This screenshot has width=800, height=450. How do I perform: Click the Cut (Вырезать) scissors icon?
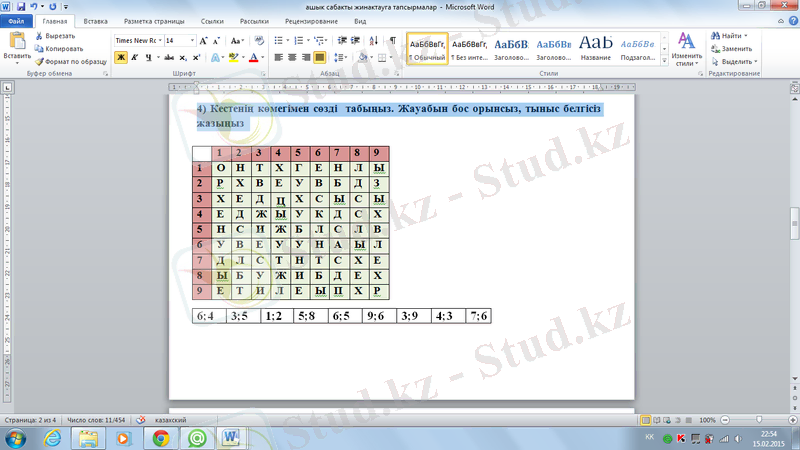[x=38, y=35]
